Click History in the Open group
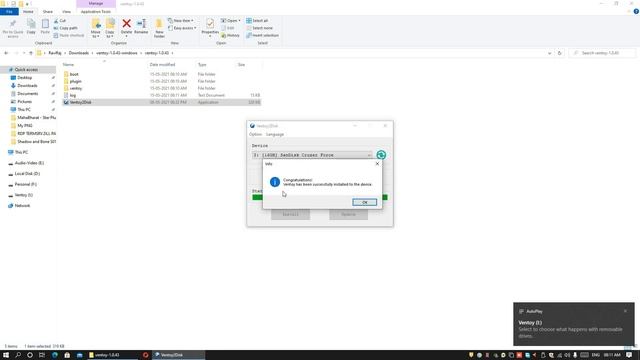The width and height of the screenshot is (640, 360). click(x=231, y=36)
